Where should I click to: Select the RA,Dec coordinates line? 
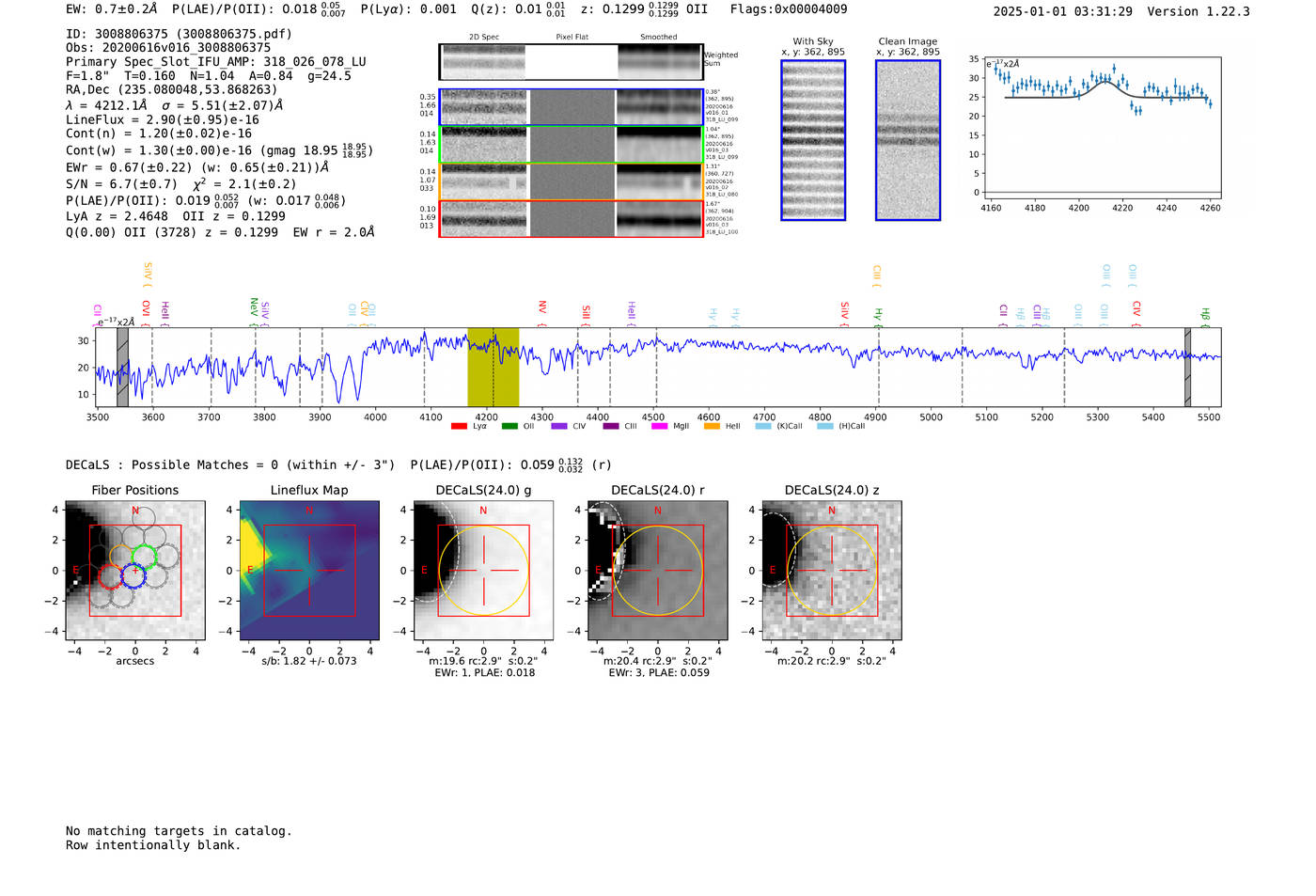tap(172, 89)
